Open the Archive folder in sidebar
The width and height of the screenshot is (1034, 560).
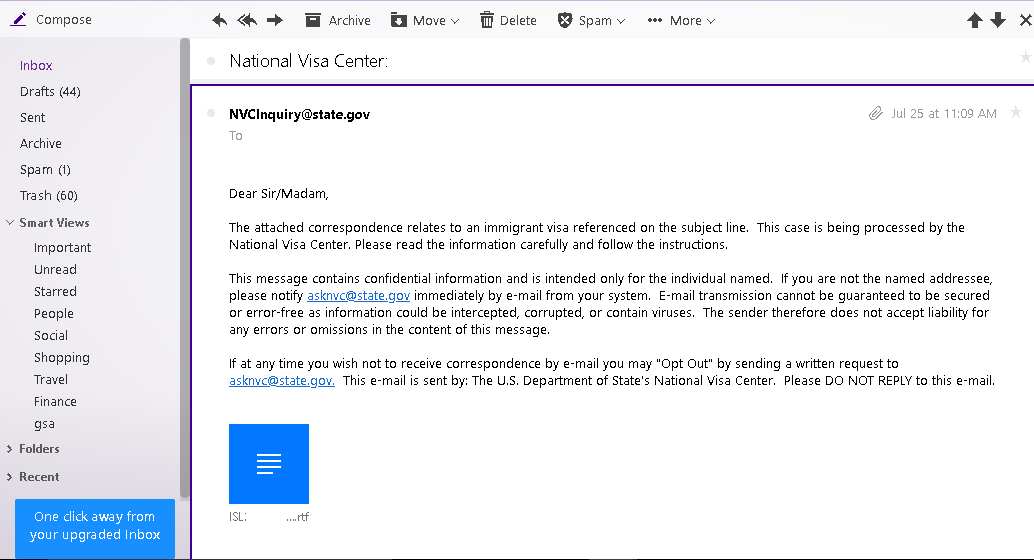click(x=40, y=143)
